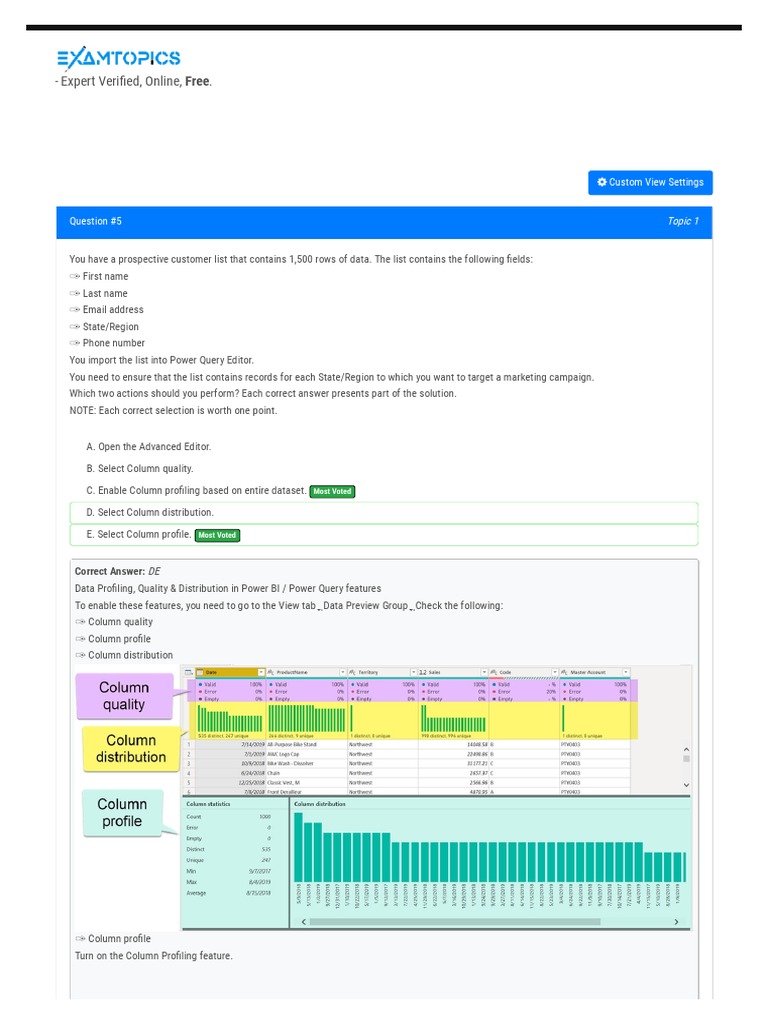Viewport: 768px width, 1024px height.
Task: Click the Column distribution yellow callout
Action: point(131,749)
